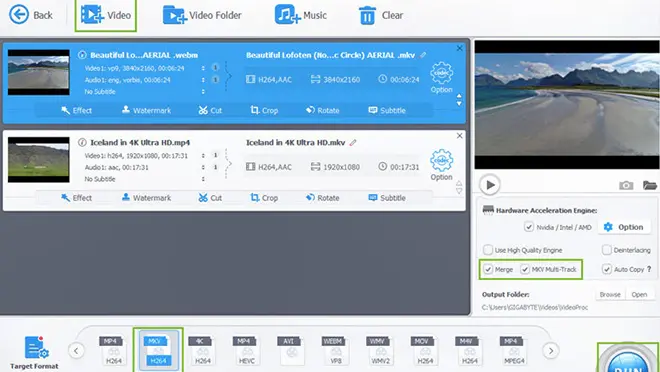Image resolution: width=660 pixels, height=372 pixels.
Task: Show previous target formats with left arrow
Action: tap(76, 350)
